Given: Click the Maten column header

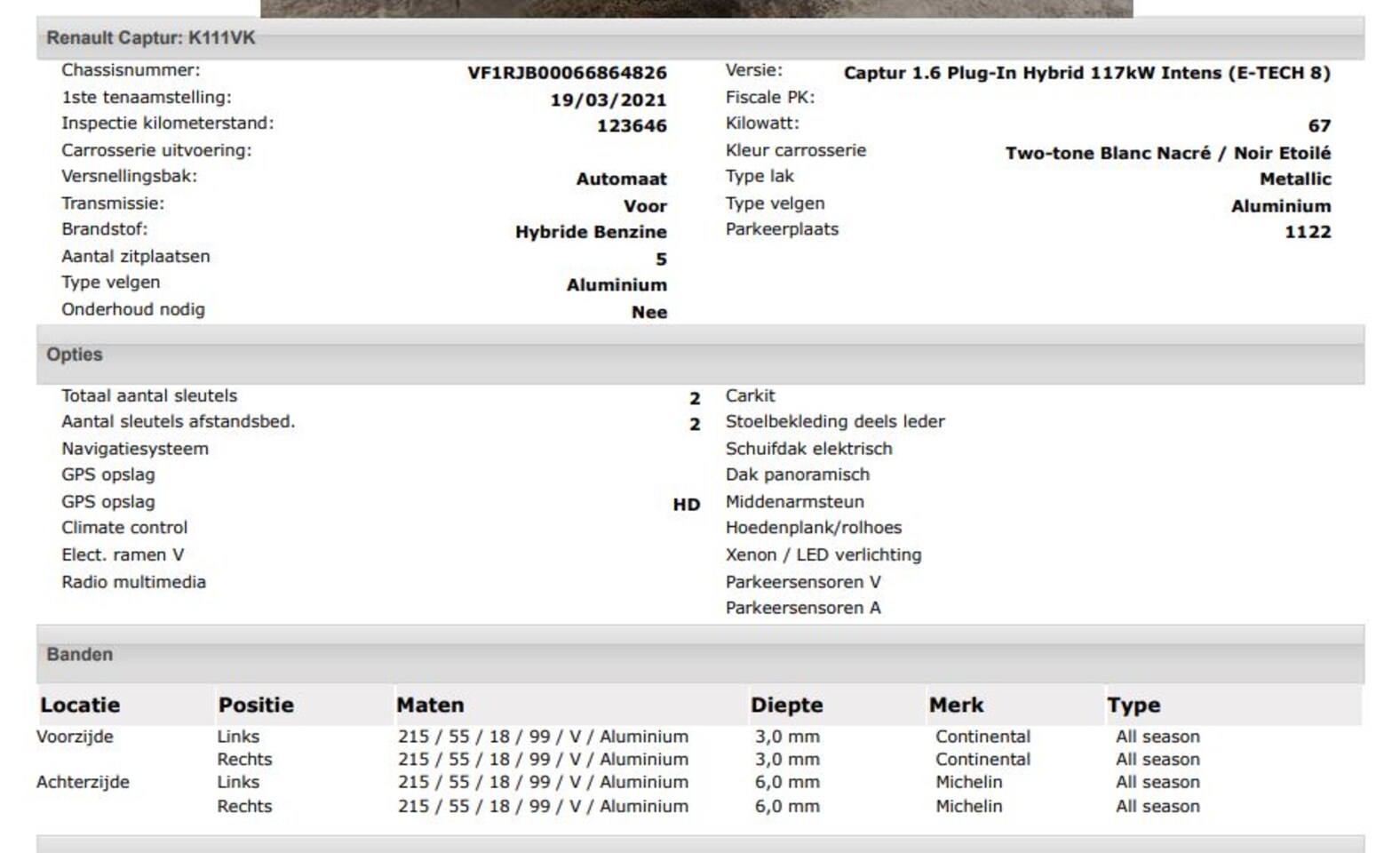Looking at the screenshot, I should coord(430,706).
